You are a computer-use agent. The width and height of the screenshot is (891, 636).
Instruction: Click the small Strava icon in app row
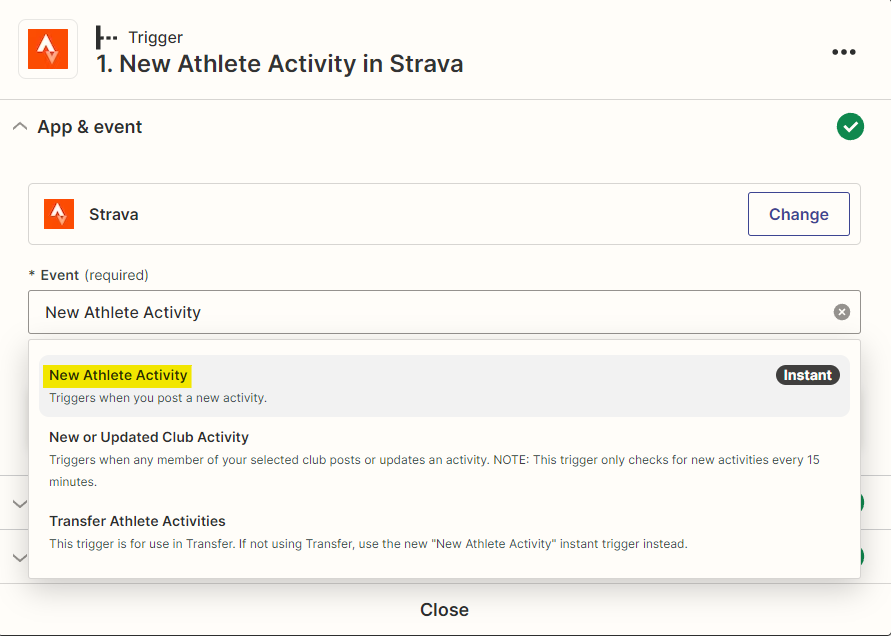pos(59,214)
